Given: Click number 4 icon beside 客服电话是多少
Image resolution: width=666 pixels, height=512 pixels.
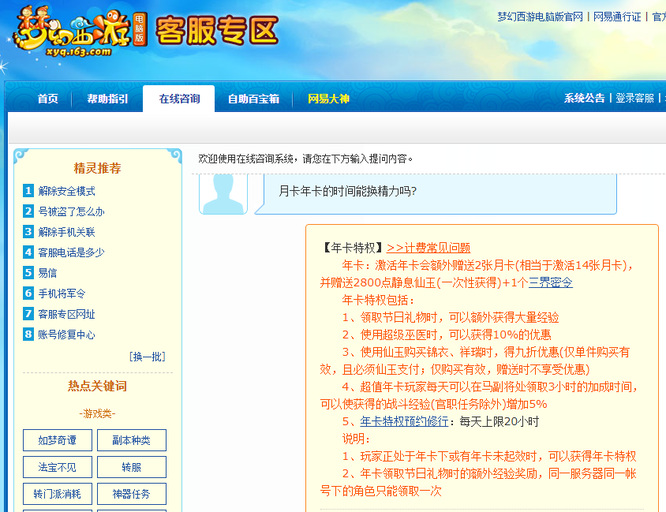Looking at the screenshot, I should coord(28,252).
